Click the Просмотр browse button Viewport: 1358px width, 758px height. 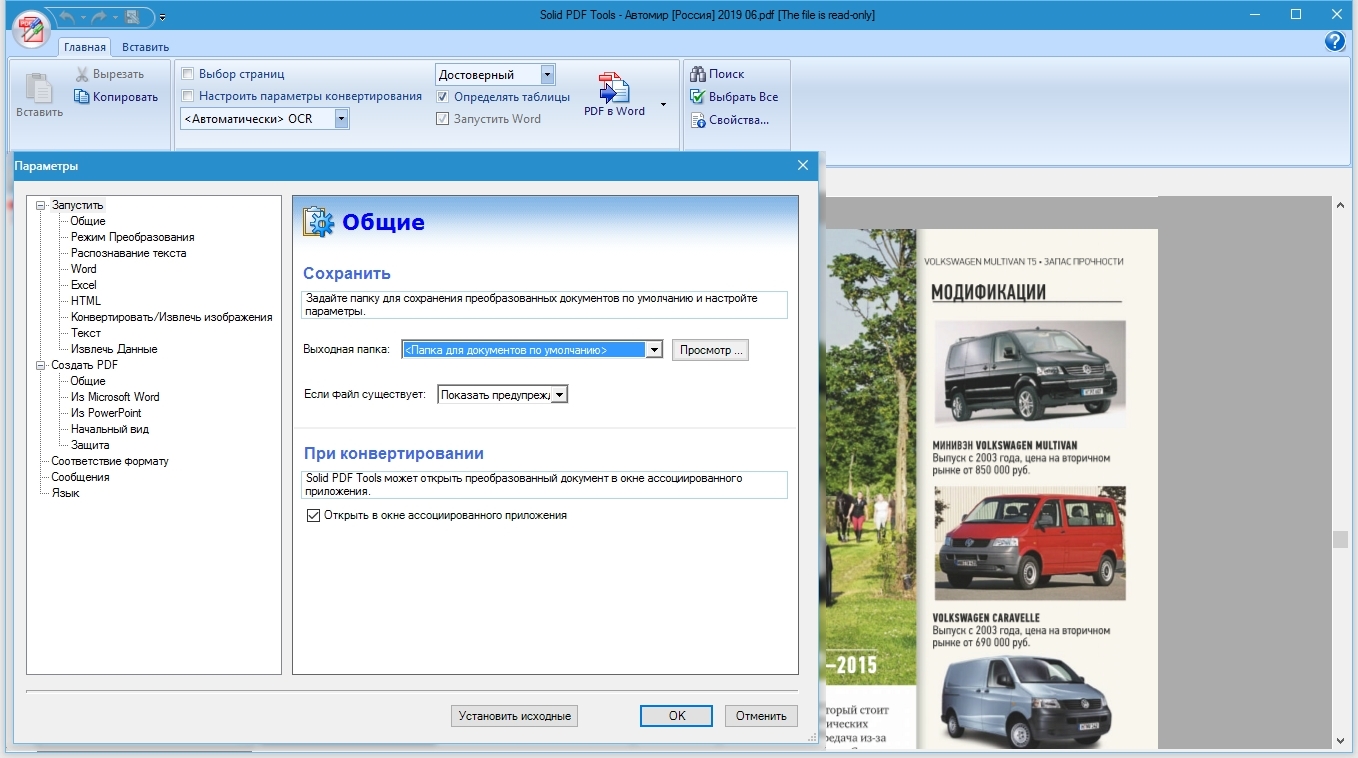[x=710, y=350]
